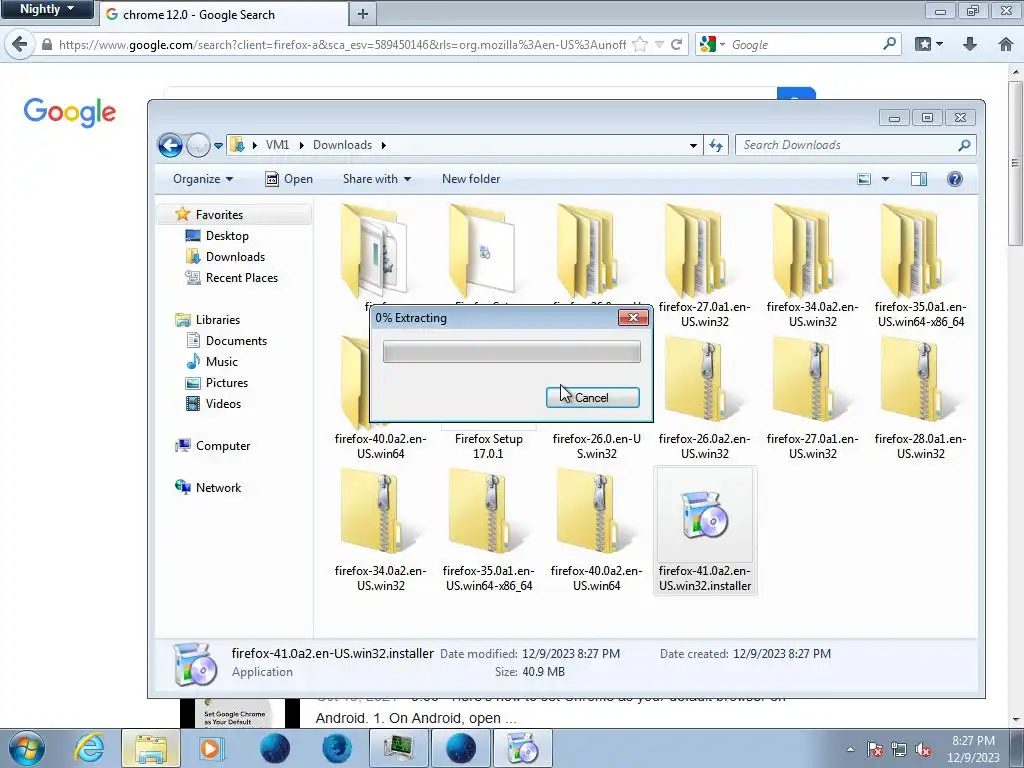Click the muted volume tray icon

(923, 750)
